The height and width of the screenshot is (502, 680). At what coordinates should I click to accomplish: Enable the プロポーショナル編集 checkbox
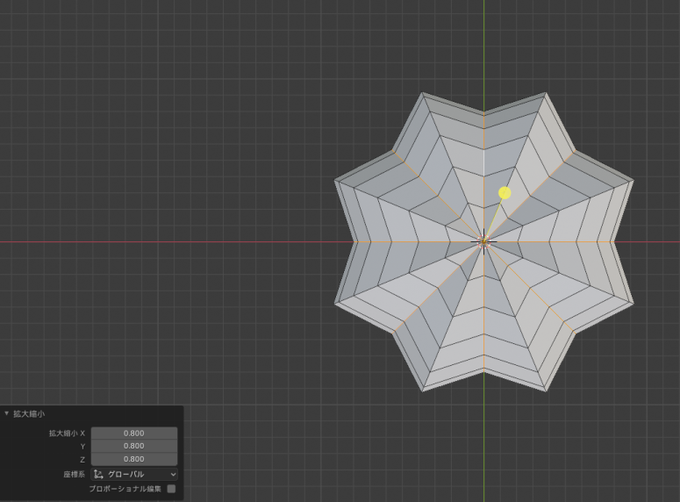pyautogui.click(x=172, y=489)
